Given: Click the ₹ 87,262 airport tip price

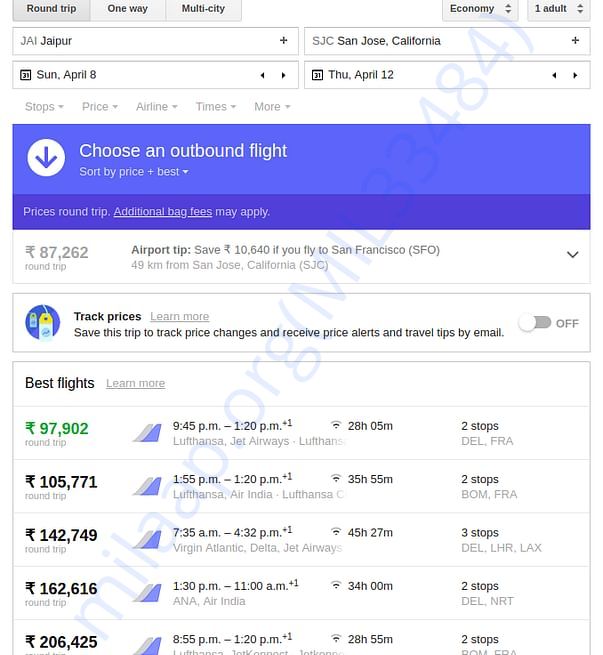Looking at the screenshot, I should [x=56, y=252].
